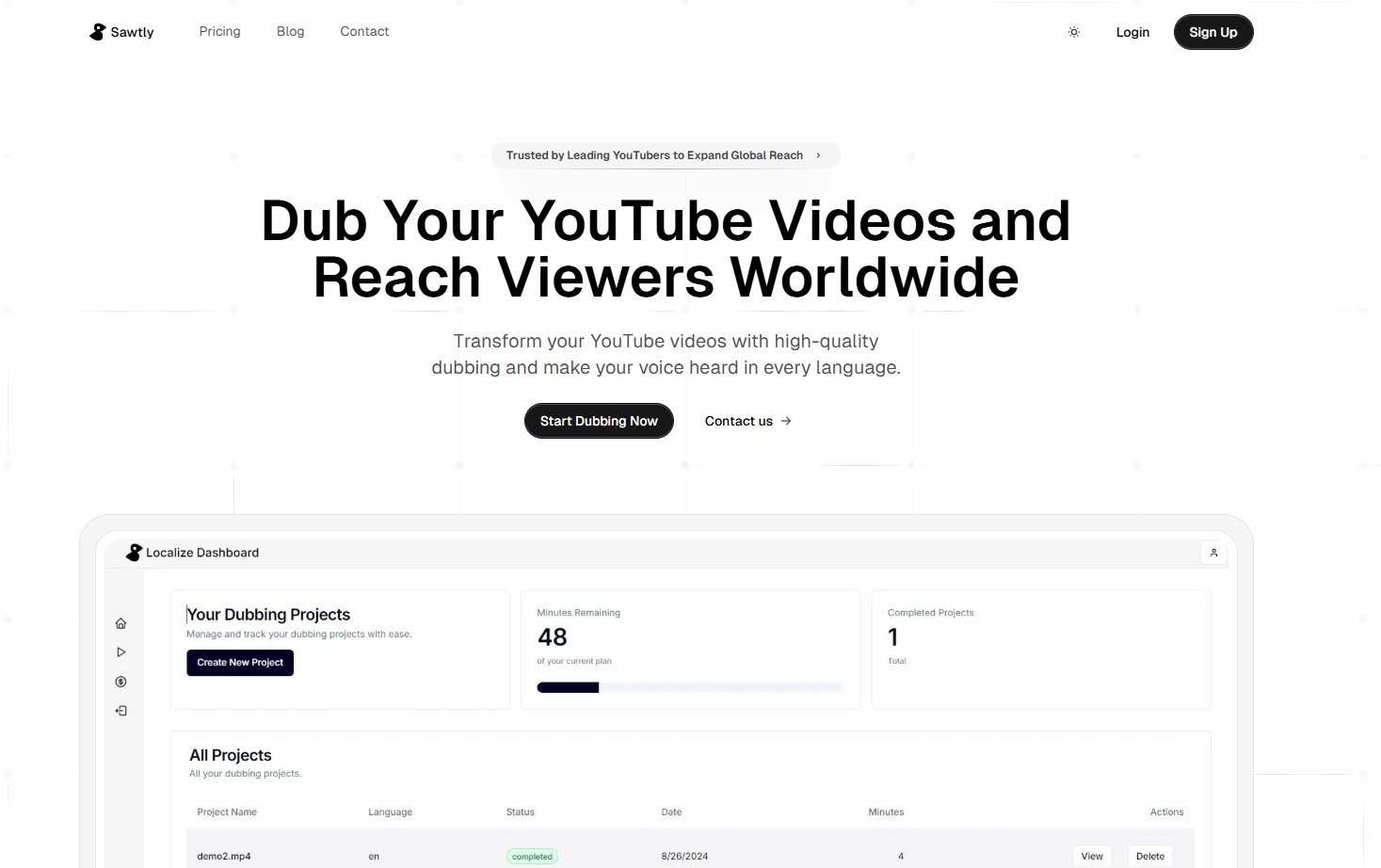View the demo2.mp4 project
This screenshot has width=1381, height=868.
coord(1092,856)
